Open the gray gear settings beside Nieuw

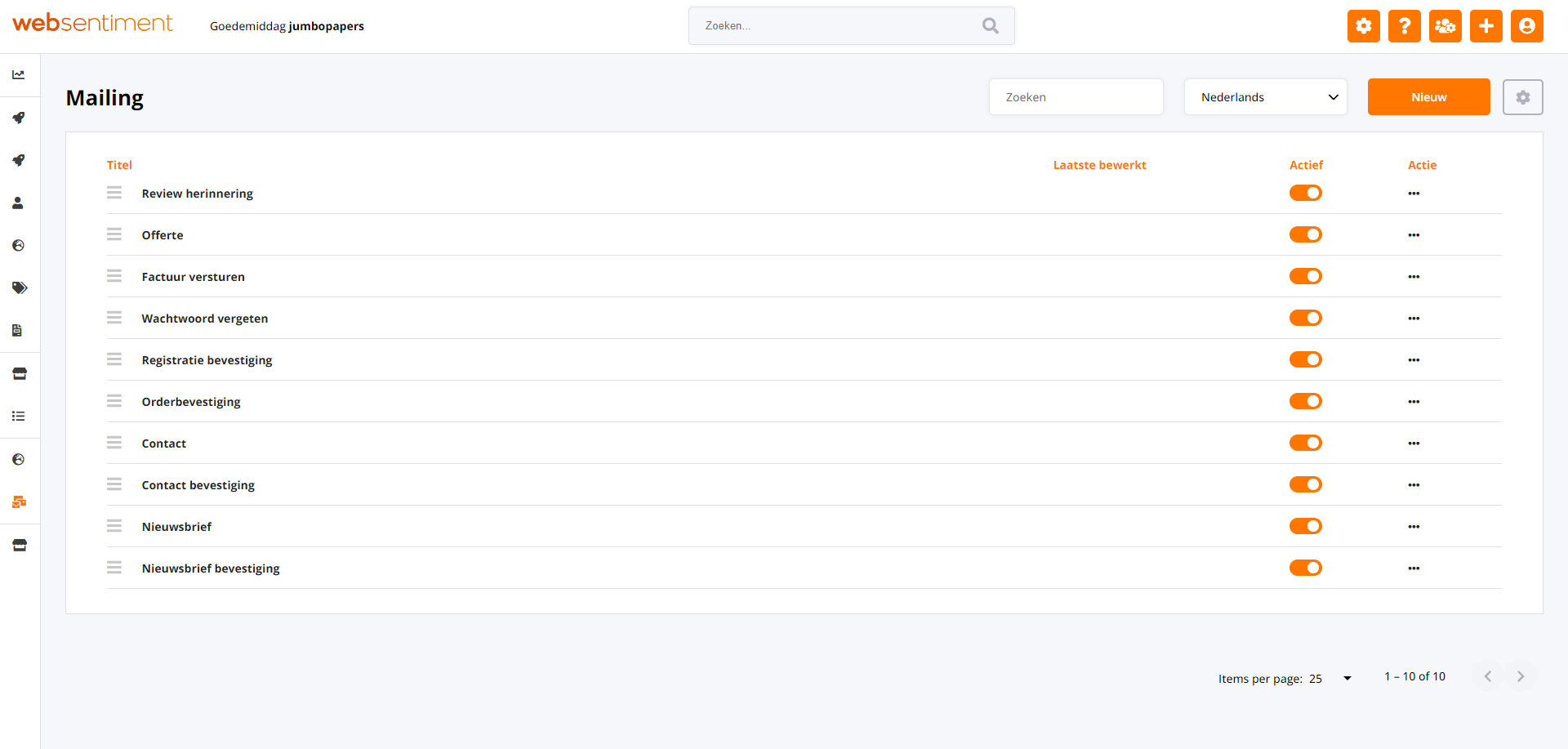click(x=1522, y=97)
